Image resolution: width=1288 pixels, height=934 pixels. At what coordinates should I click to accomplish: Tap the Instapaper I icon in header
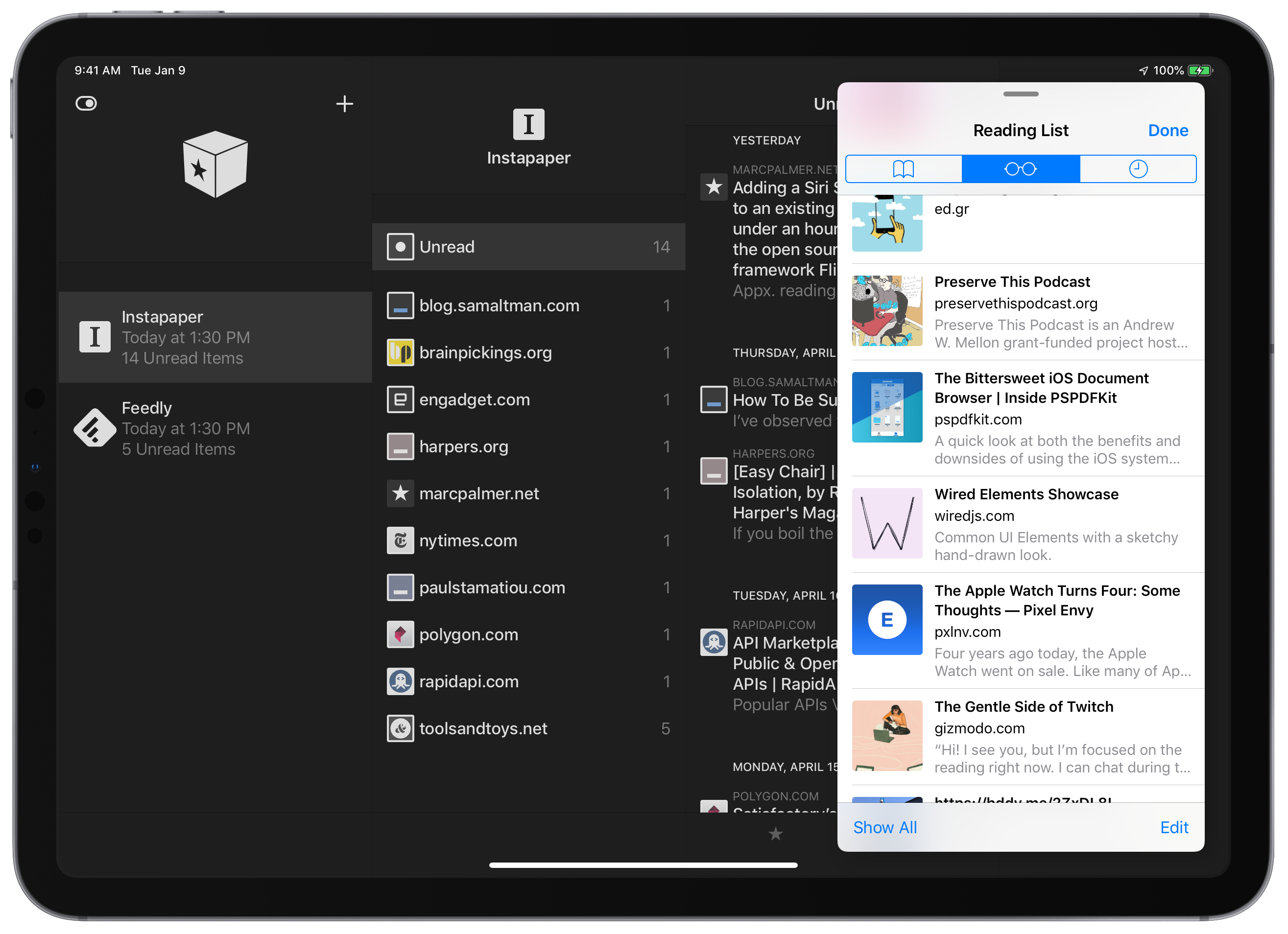pyautogui.click(x=529, y=124)
